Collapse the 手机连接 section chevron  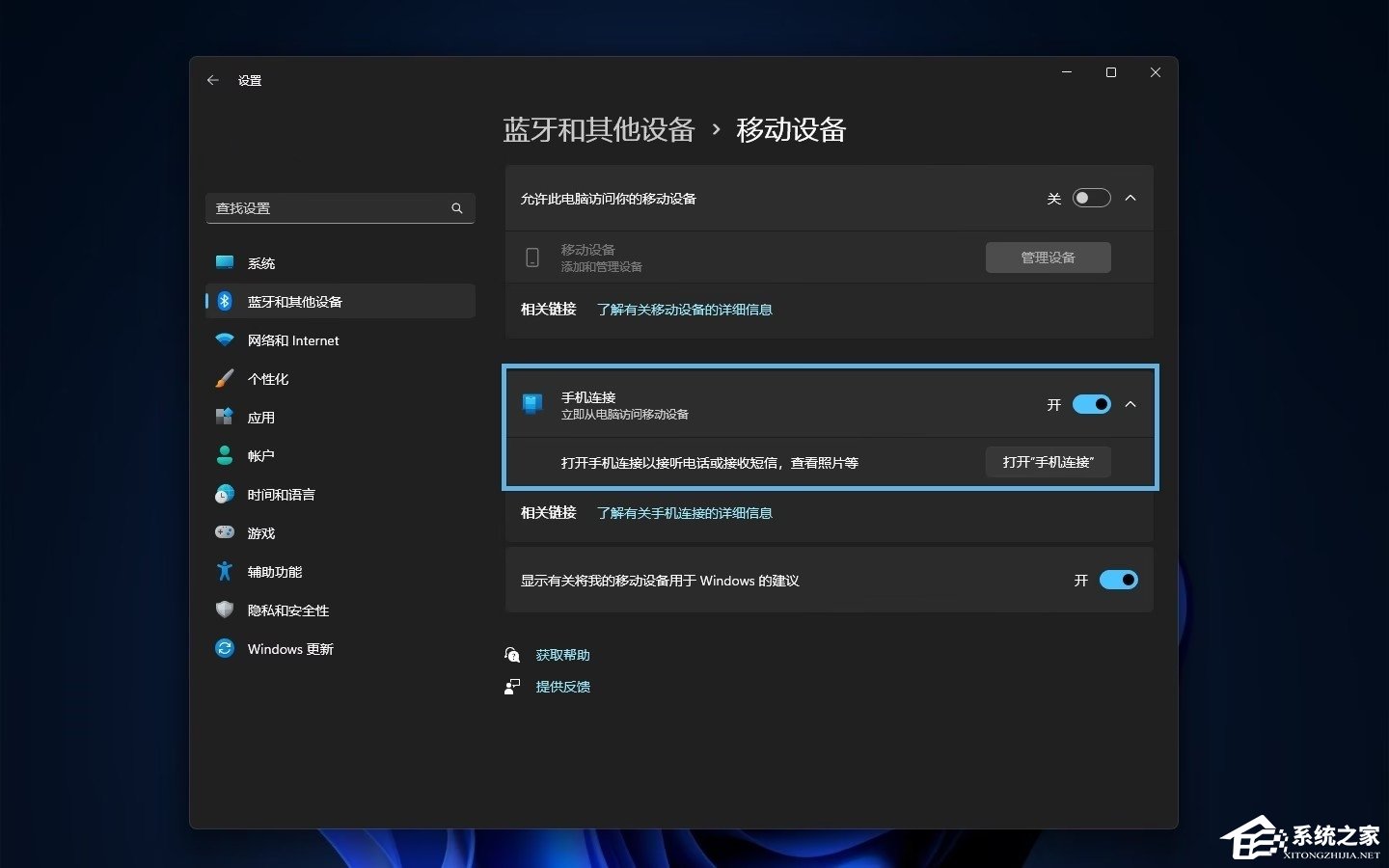click(x=1130, y=404)
